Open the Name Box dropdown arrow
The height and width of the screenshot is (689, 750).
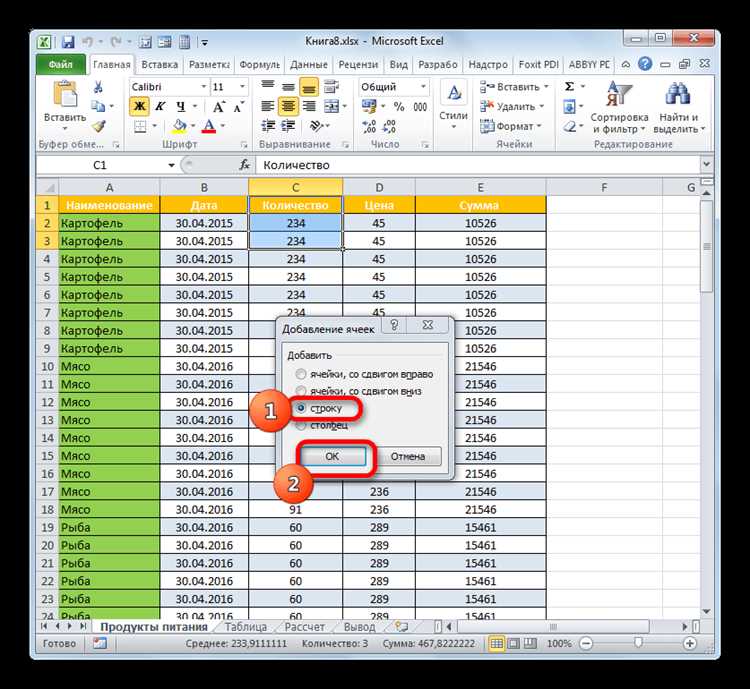[x=171, y=165]
